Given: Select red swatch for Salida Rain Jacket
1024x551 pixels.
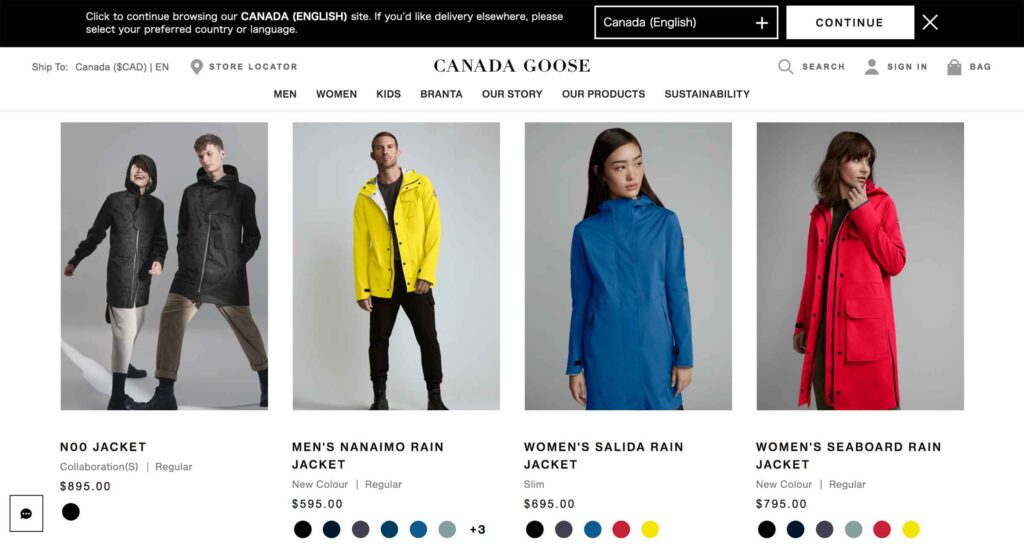Looking at the screenshot, I should (x=621, y=529).
